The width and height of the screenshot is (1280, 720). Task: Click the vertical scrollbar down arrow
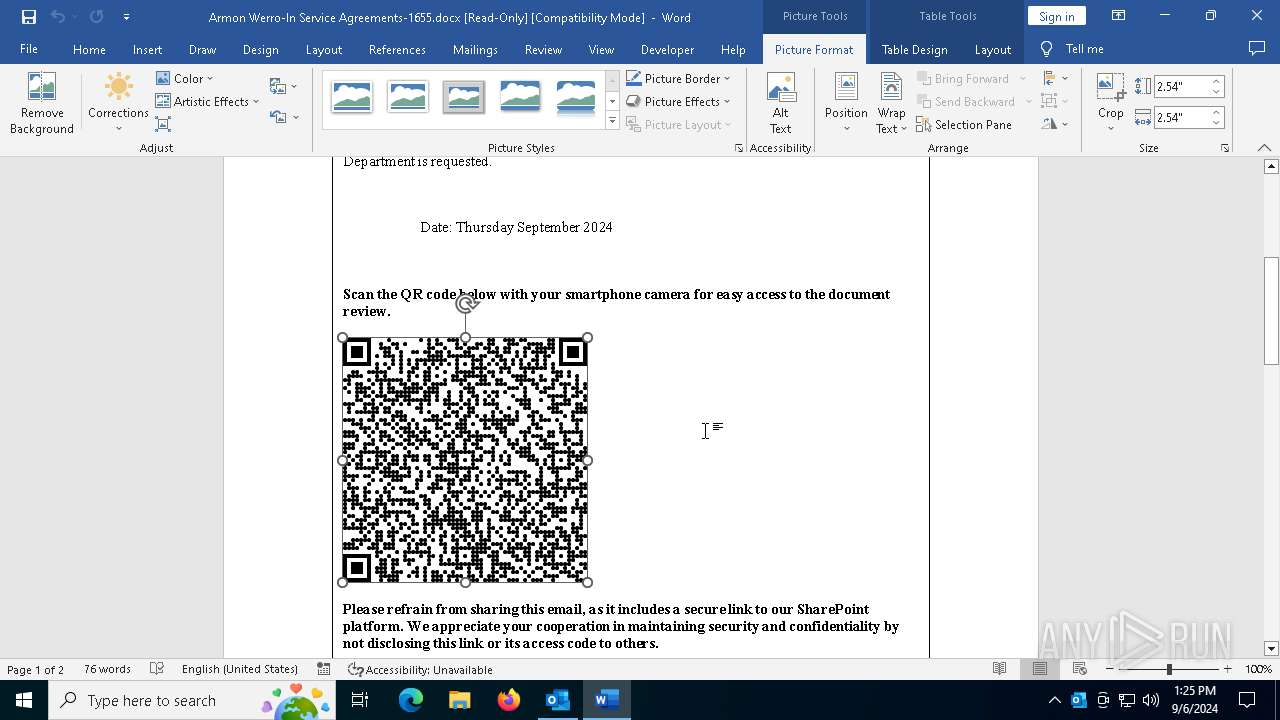click(1271, 648)
